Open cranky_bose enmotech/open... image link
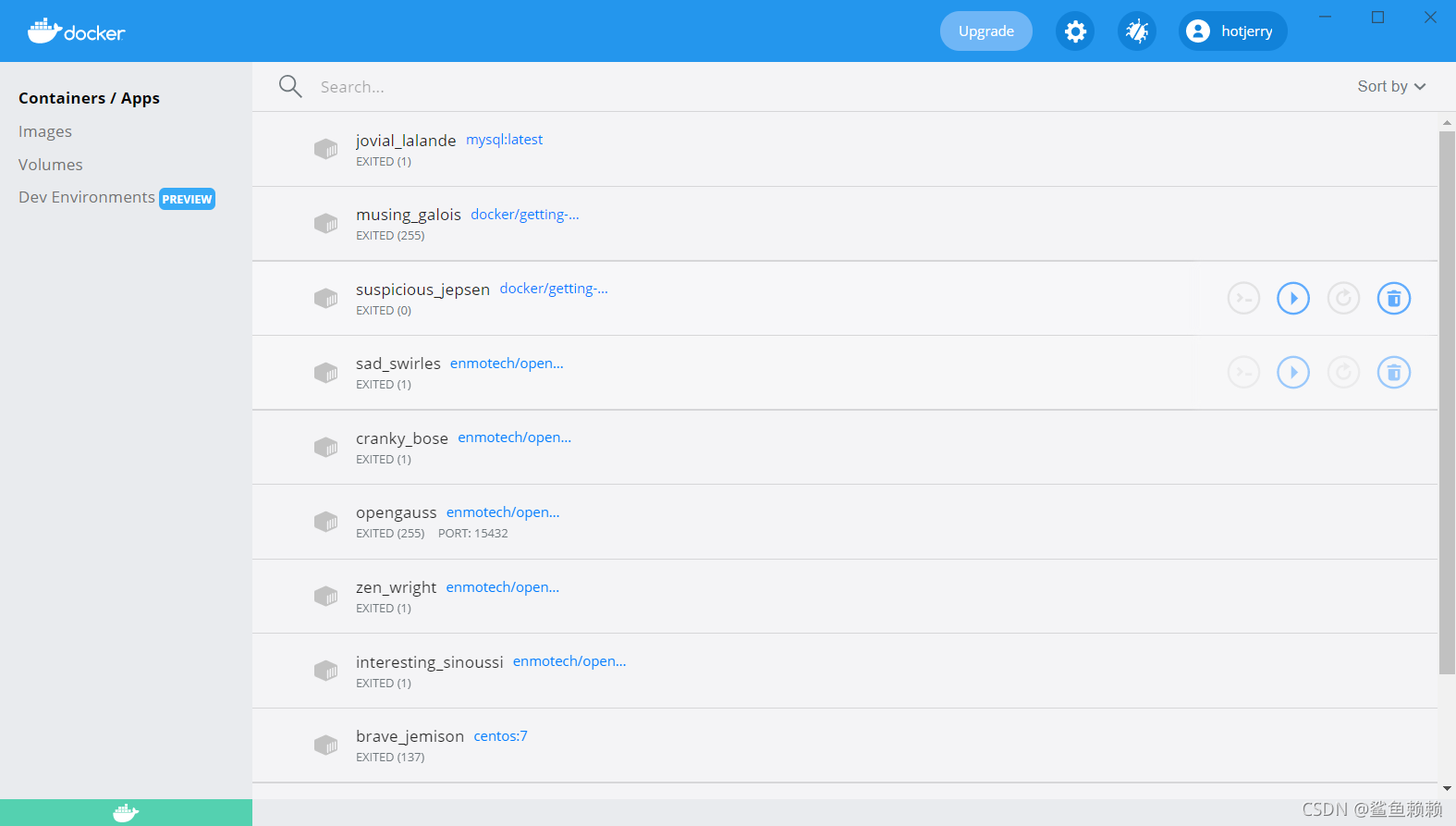1456x826 pixels. click(x=514, y=438)
